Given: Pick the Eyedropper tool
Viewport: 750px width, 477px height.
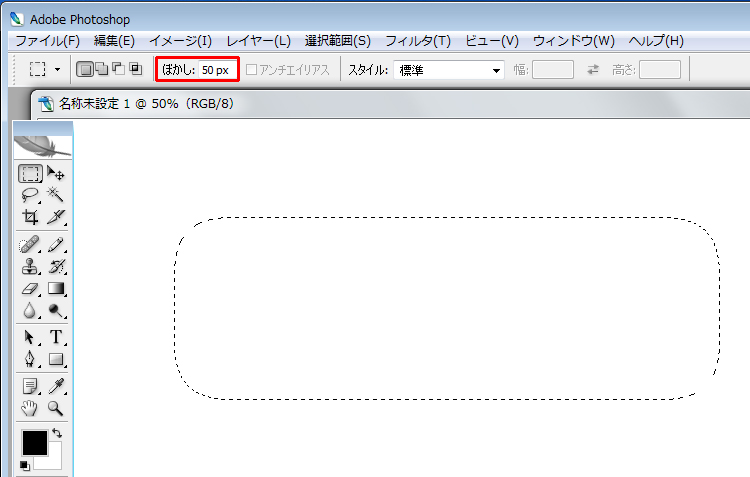Looking at the screenshot, I should pos(56,387).
